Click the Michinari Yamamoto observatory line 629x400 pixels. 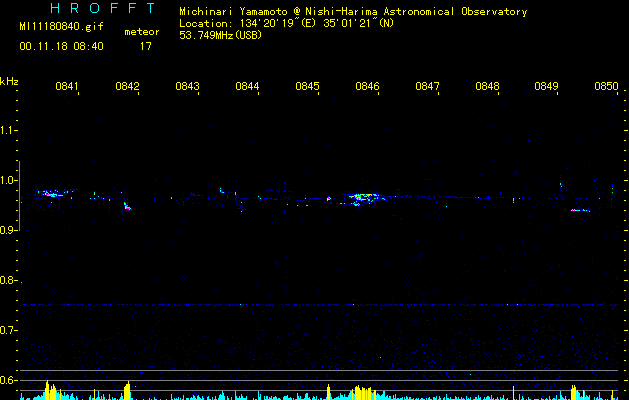click(x=353, y=12)
